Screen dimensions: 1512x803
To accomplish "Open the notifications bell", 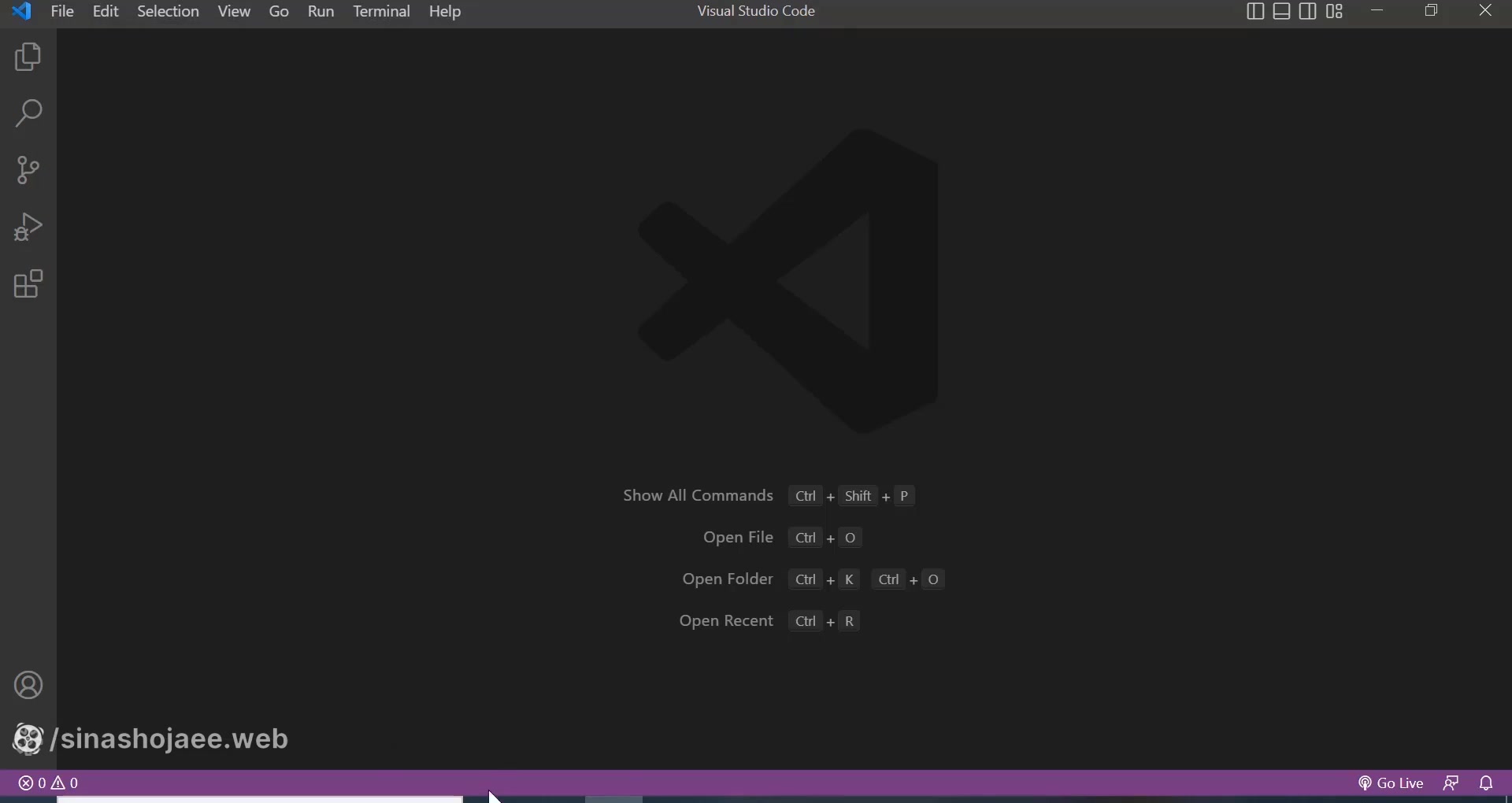I will tap(1487, 785).
